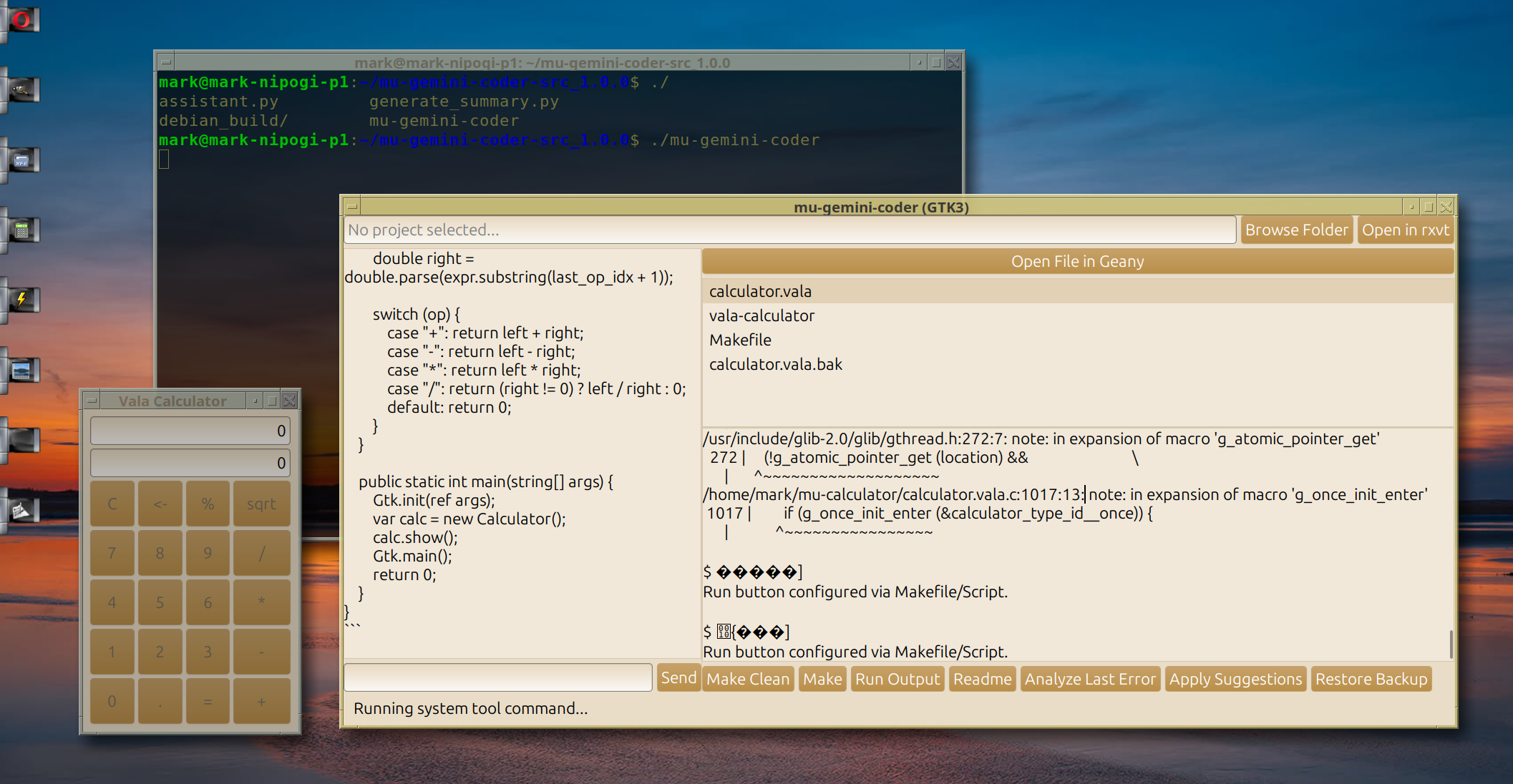This screenshot has height=784, width=1513.
Task: Click the divide '/' button in Vala Calculator
Action: 261,553
